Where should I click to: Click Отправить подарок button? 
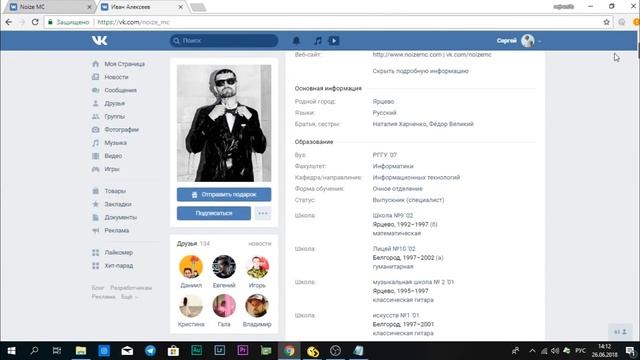click(x=224, y=195)
